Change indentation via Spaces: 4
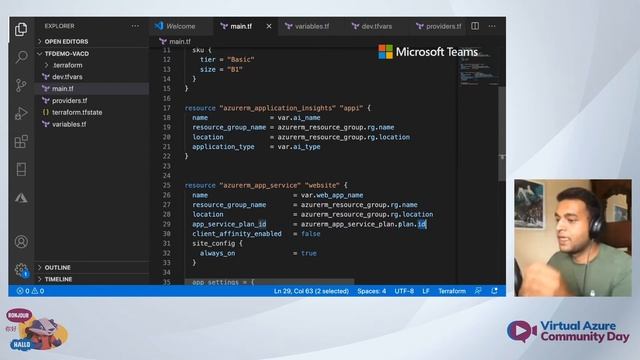 [371, 291]
